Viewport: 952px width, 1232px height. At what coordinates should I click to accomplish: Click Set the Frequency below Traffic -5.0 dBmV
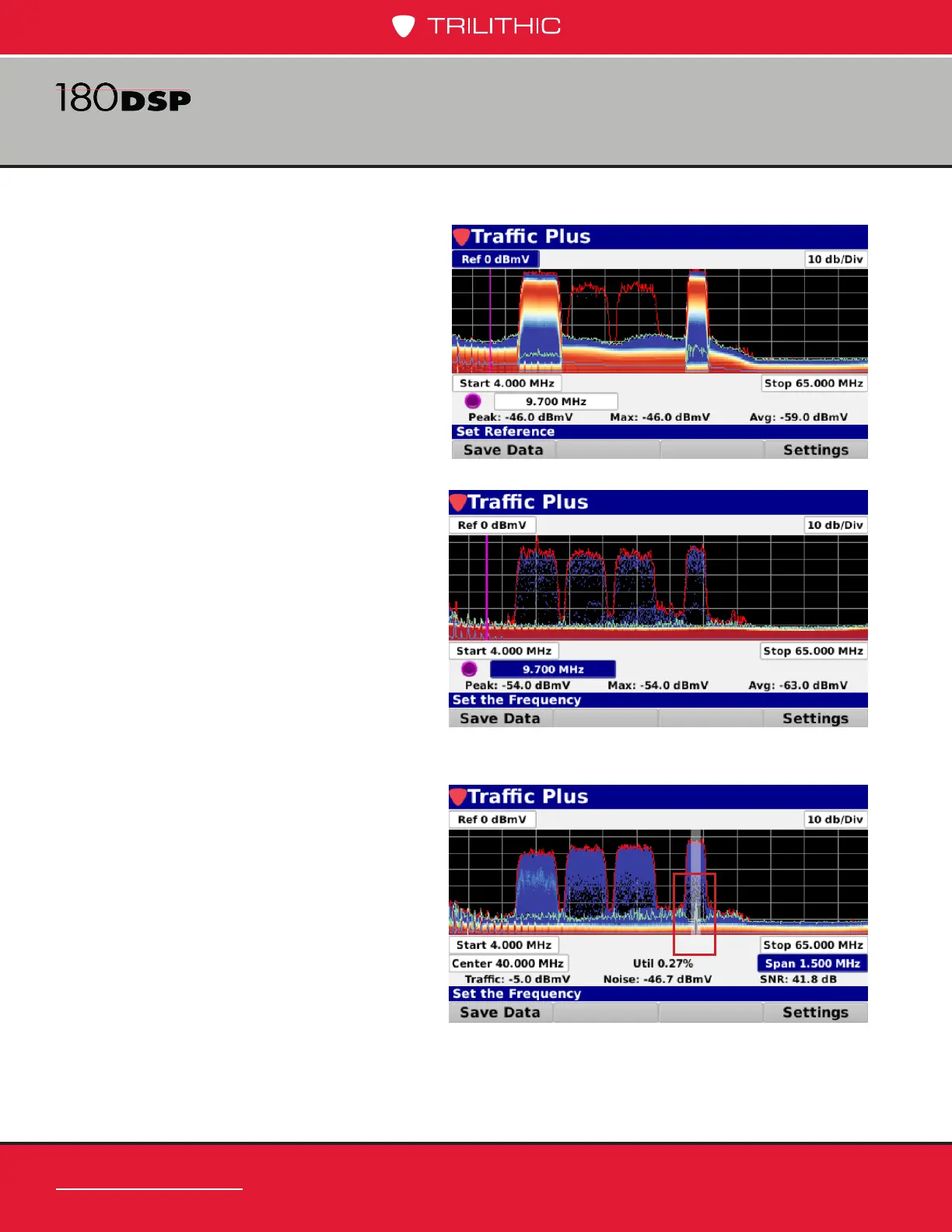[x=516, y=994]
